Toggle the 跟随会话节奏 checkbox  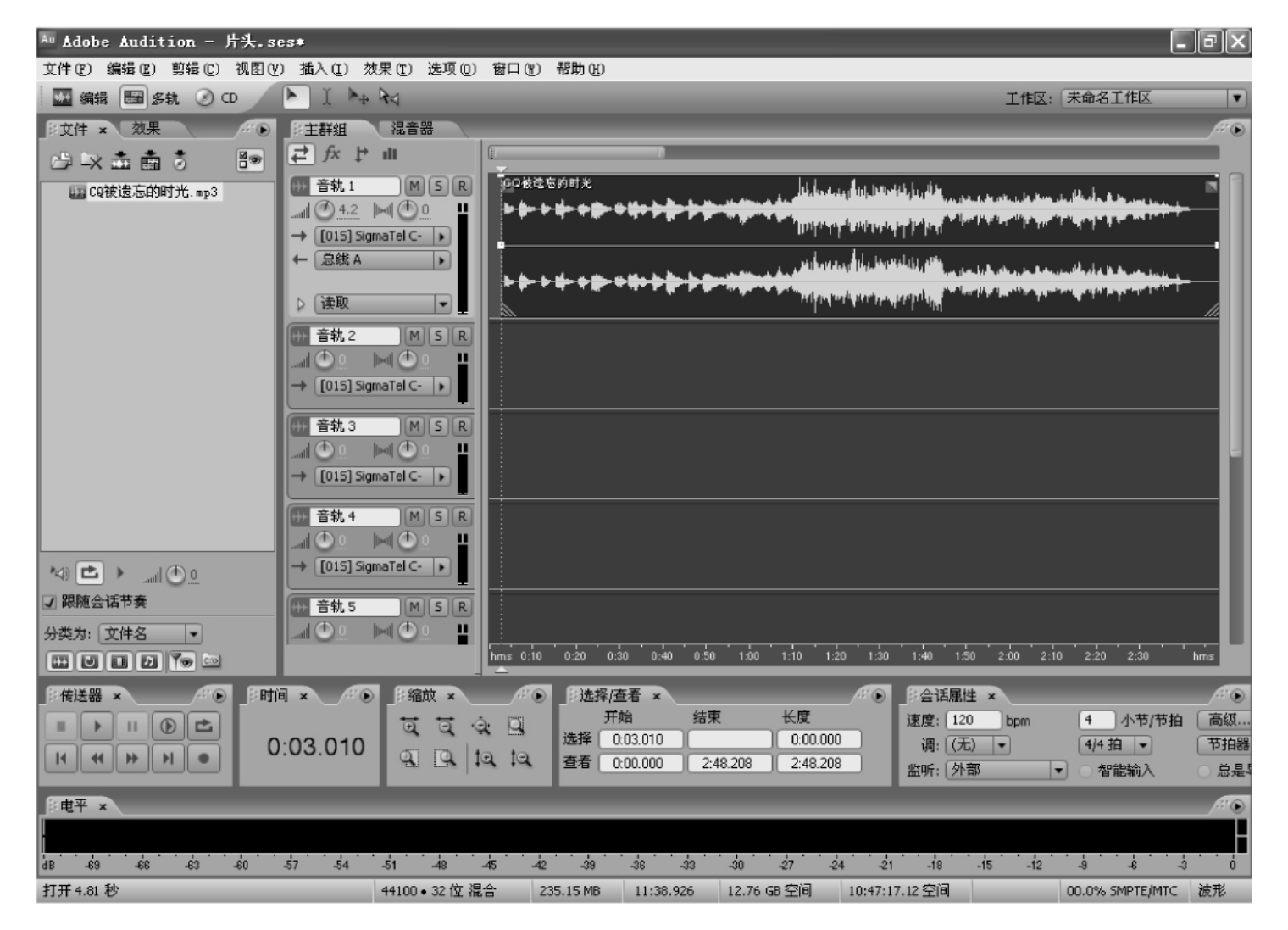coord(49,602)
